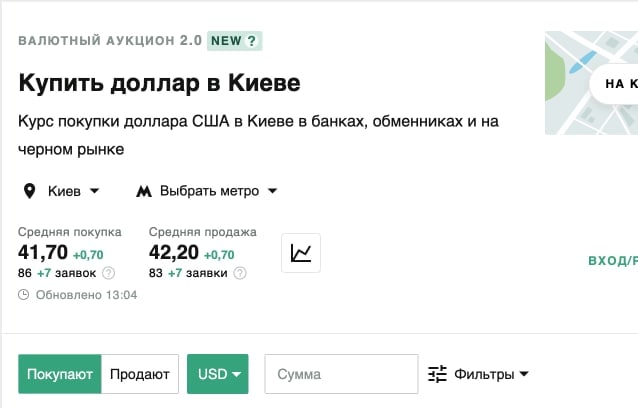
Task: Click the green NEW badge
Action: [x=225, y=41]
